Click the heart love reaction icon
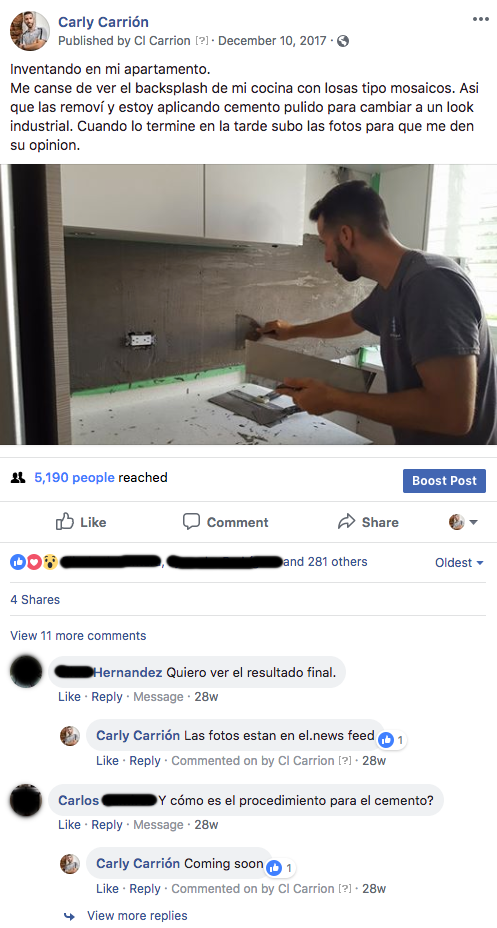 34,562
